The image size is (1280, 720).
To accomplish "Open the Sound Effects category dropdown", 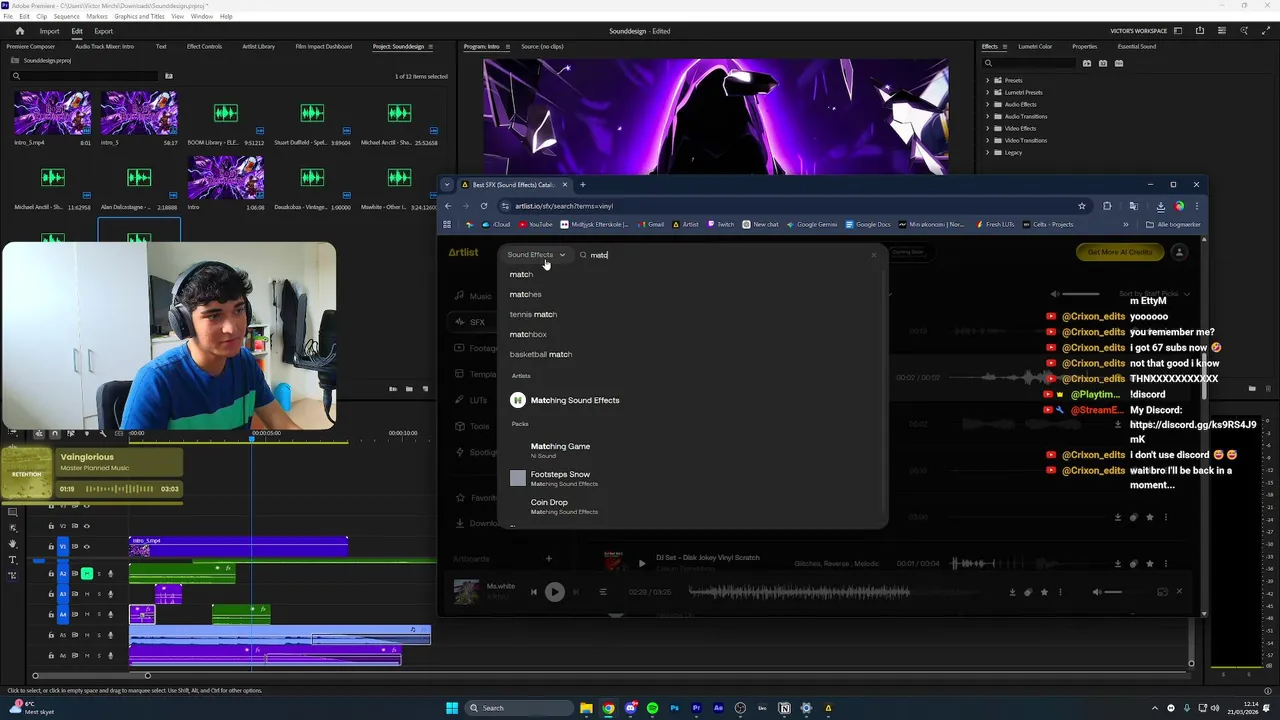I will [x=536, y=255].
